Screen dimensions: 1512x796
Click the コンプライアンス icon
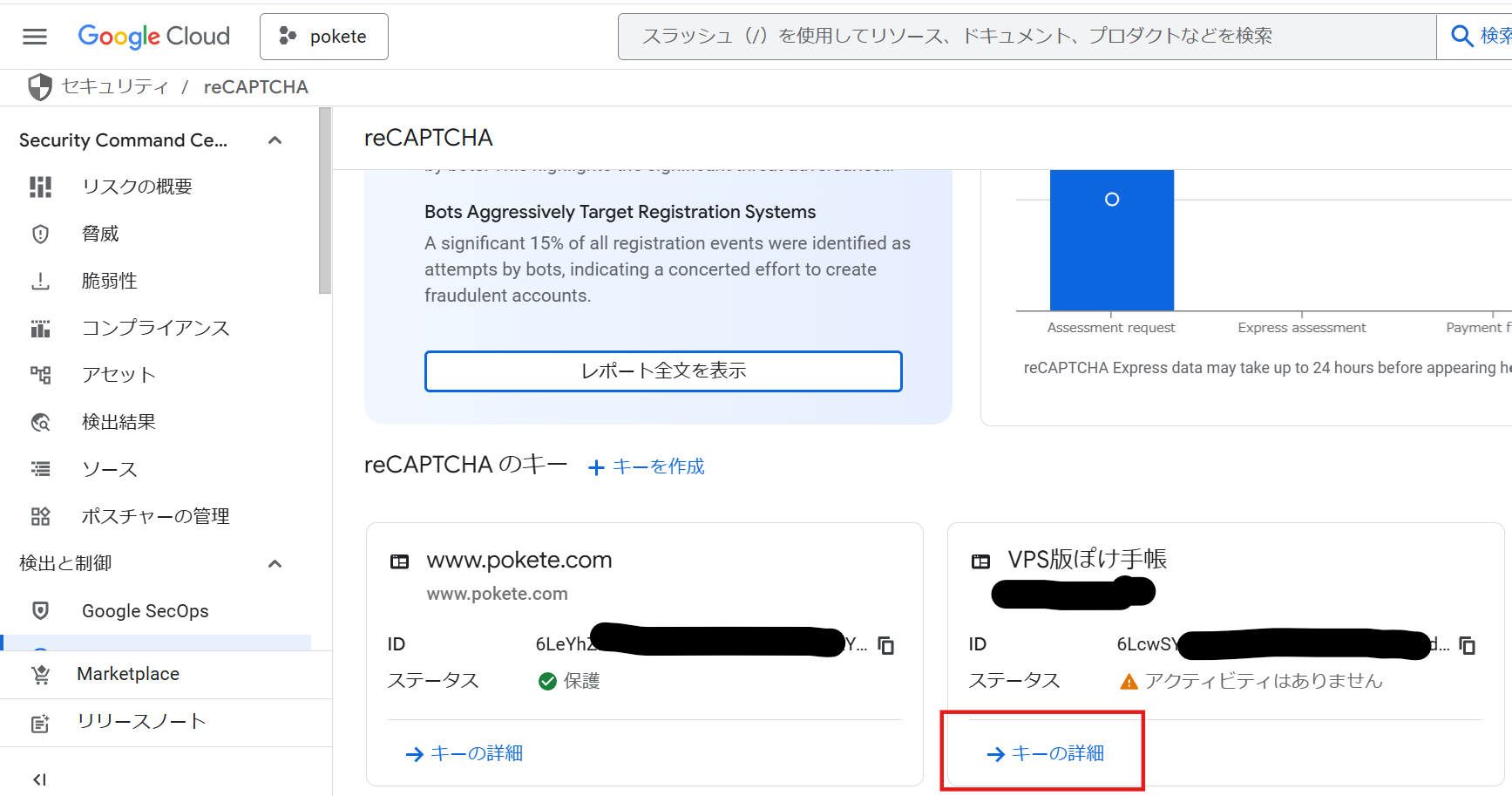tap(41, 328)
